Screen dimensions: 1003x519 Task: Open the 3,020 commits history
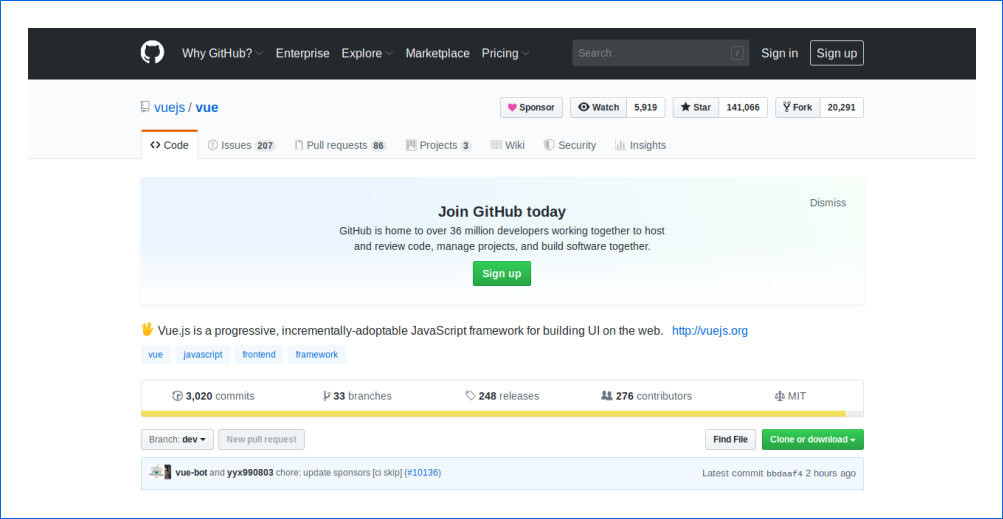pyautogui.click(x=213, y=396)
